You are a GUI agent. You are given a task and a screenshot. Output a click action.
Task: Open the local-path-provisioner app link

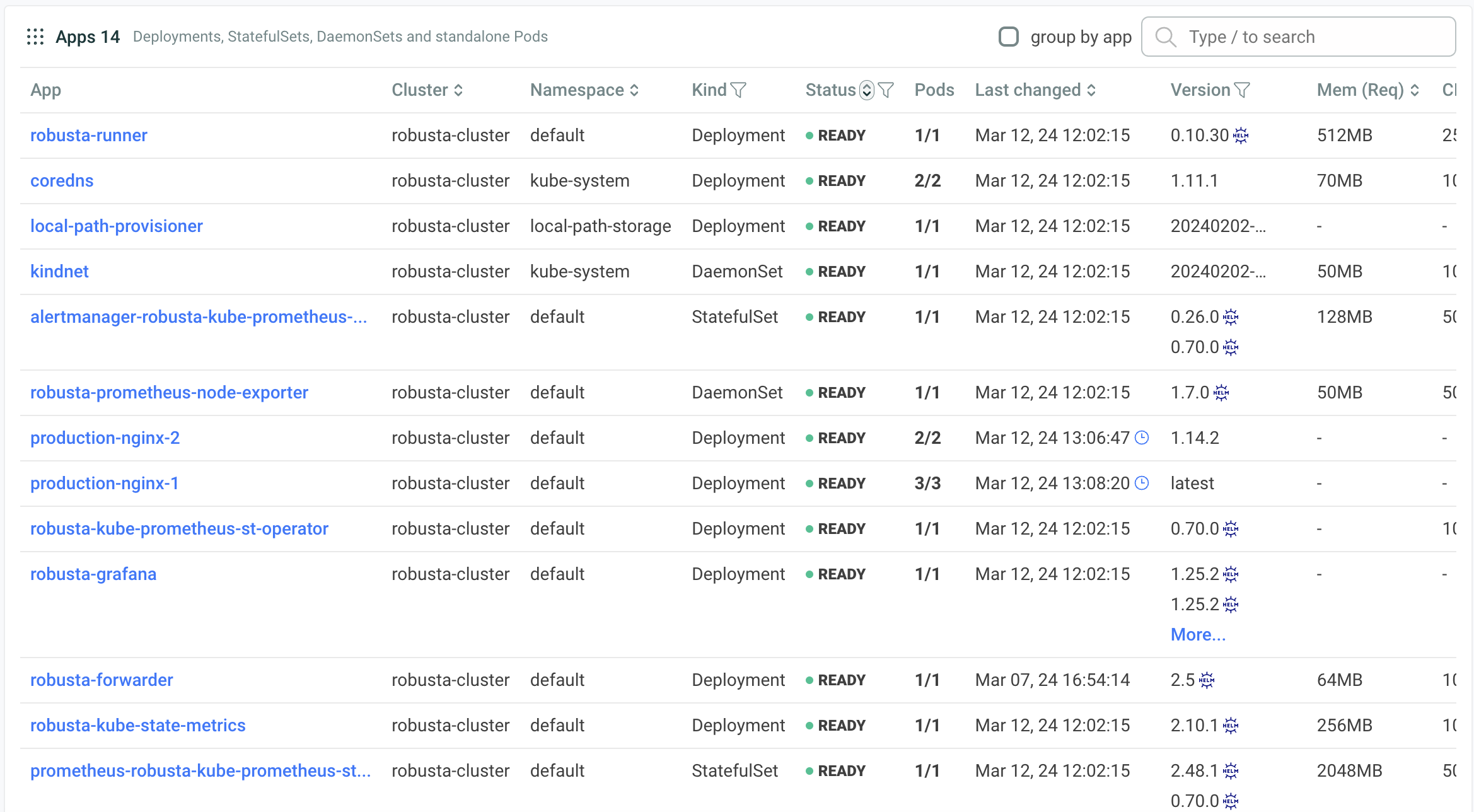pyautogui.click(x=117, y=226)
